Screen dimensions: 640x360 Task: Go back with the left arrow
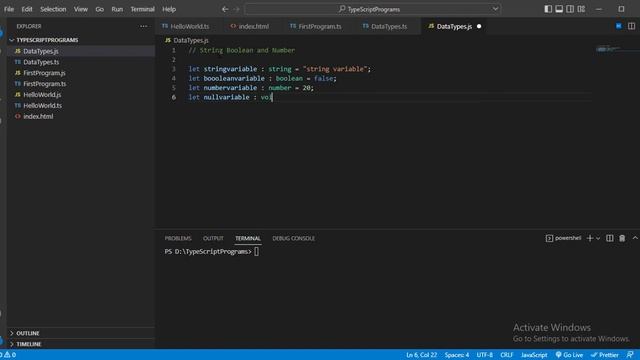[225, 9]
